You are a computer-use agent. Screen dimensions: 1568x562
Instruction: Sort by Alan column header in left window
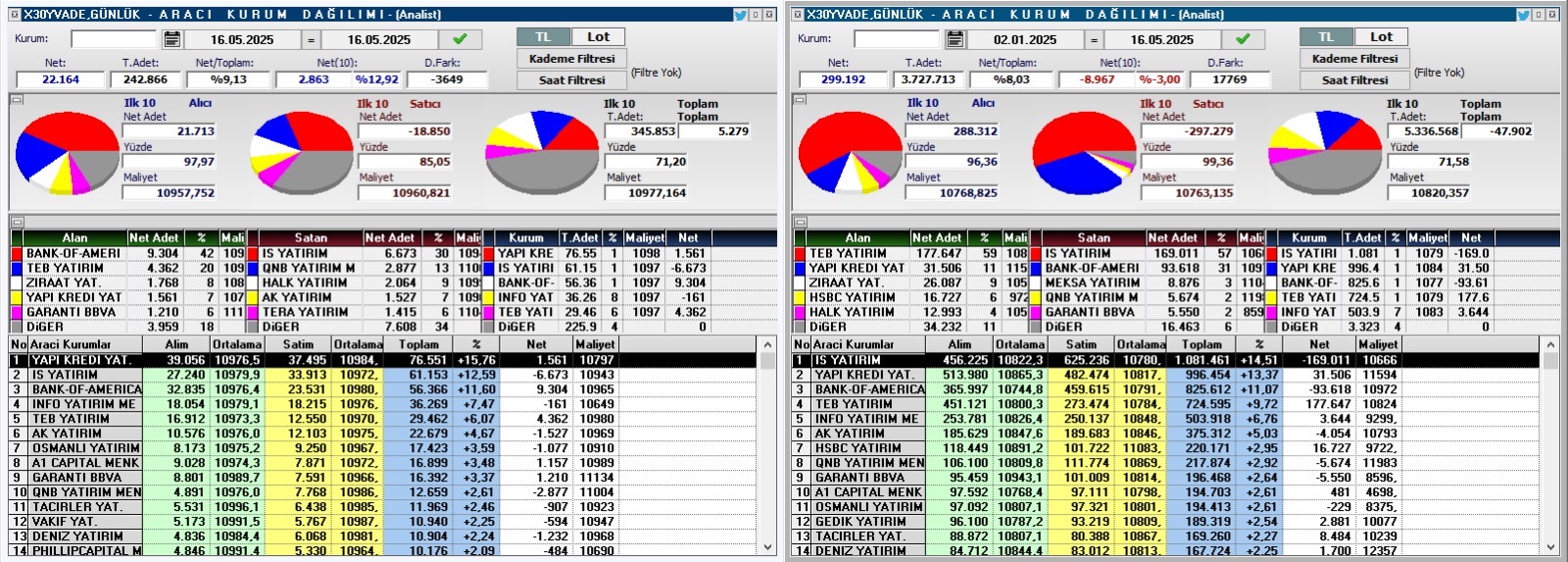[74, 237]
